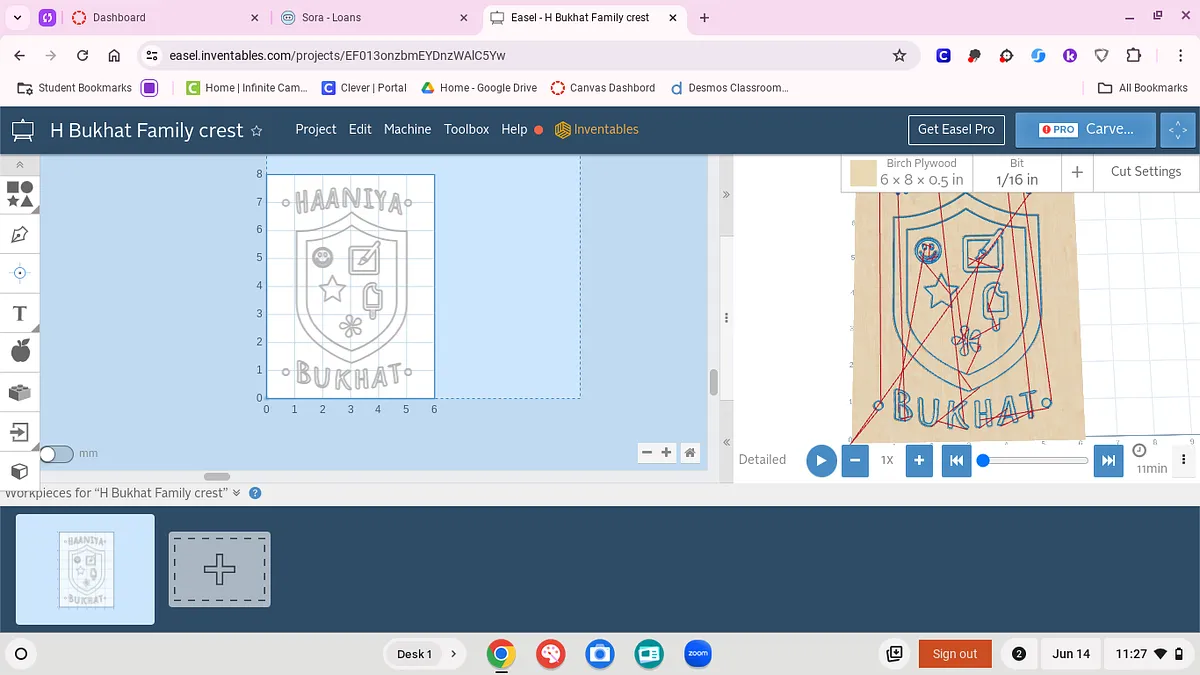Collapse the left tool panel chevron
1200x675 pixels.
19,164
